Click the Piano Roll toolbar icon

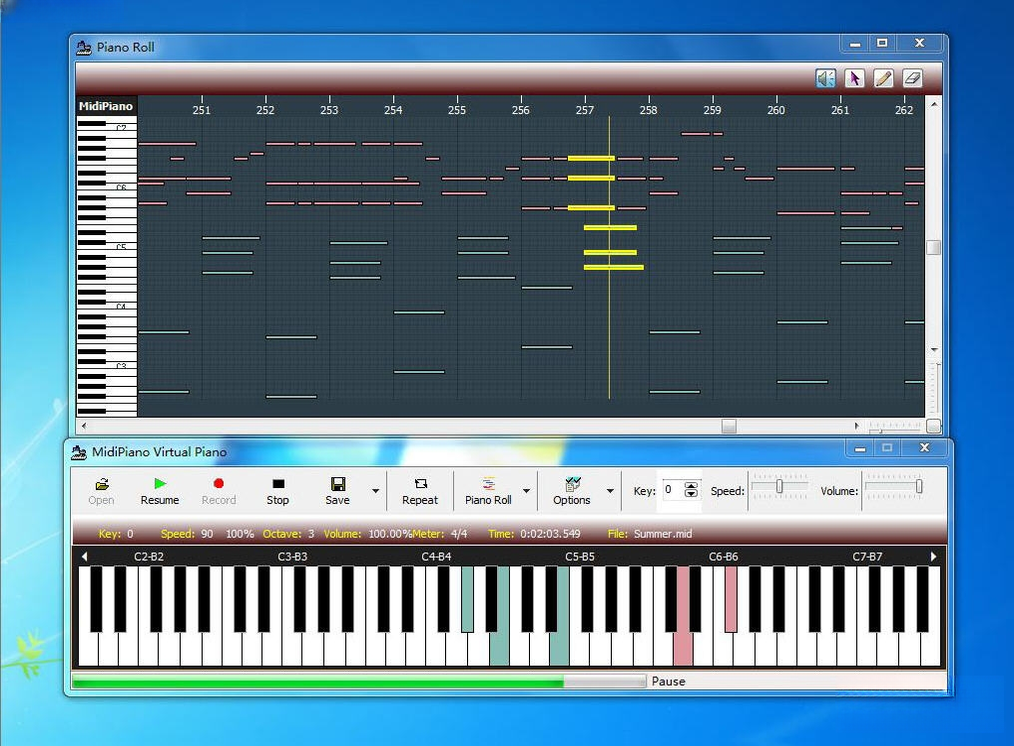(x=488, y=491)
